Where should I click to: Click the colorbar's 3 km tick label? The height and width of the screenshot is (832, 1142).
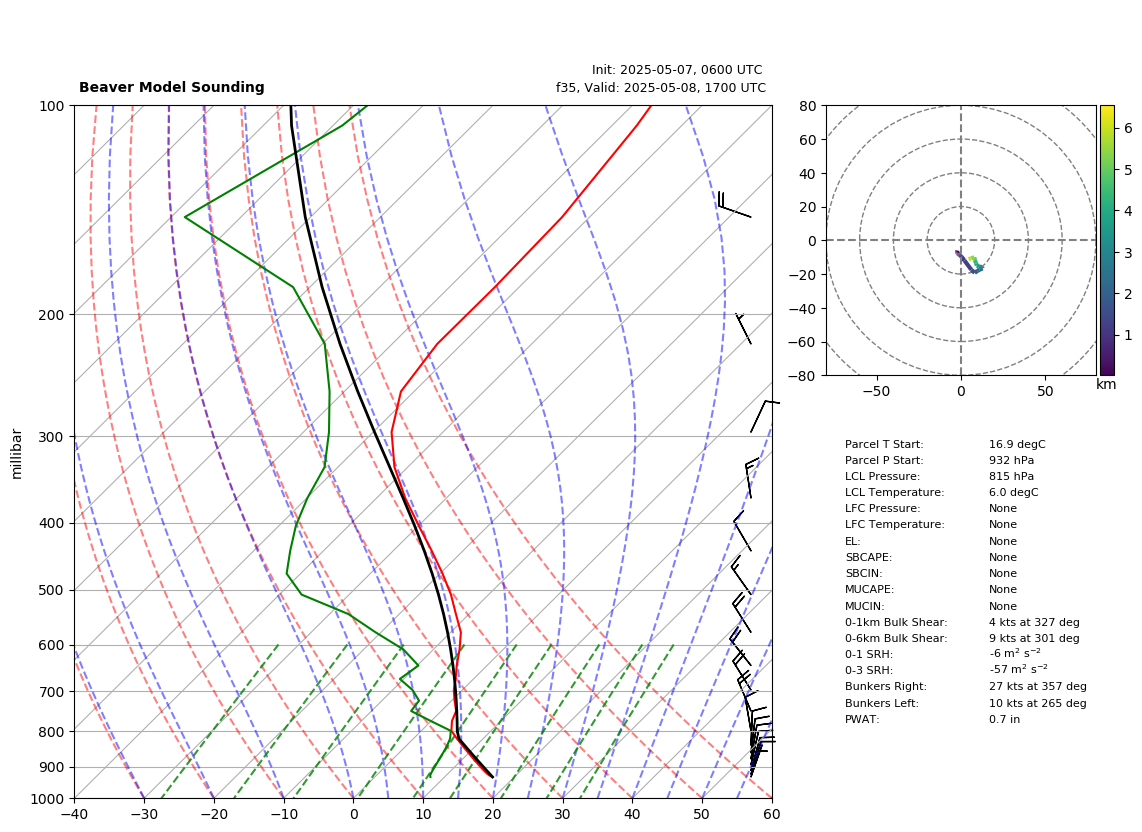tap(1128, 253)
